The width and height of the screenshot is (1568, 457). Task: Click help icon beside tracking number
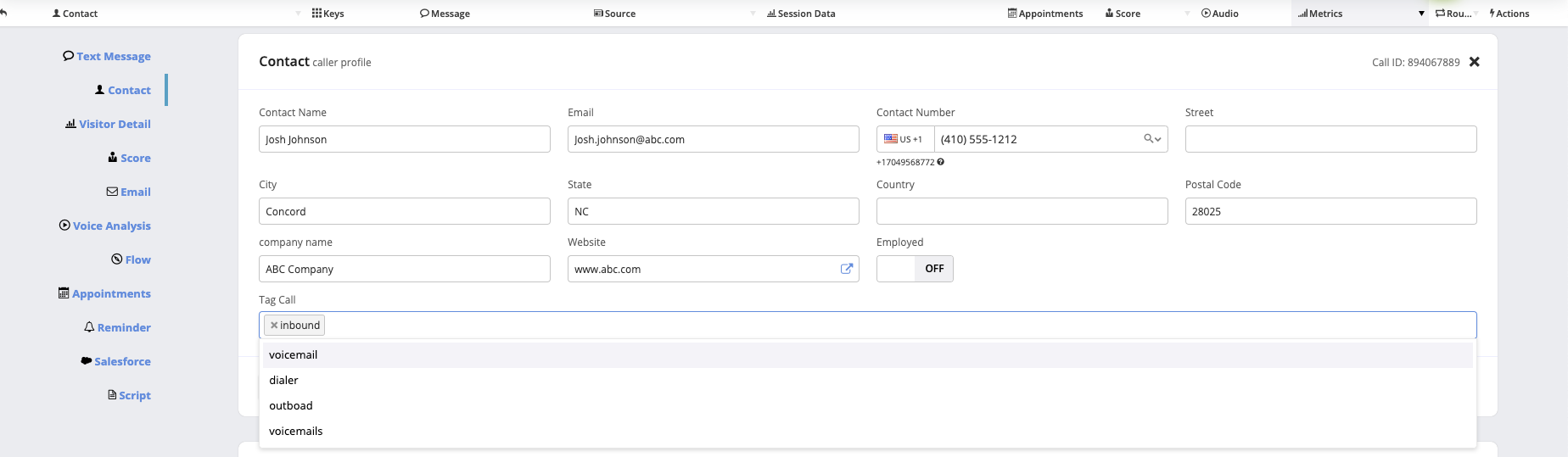940,162
